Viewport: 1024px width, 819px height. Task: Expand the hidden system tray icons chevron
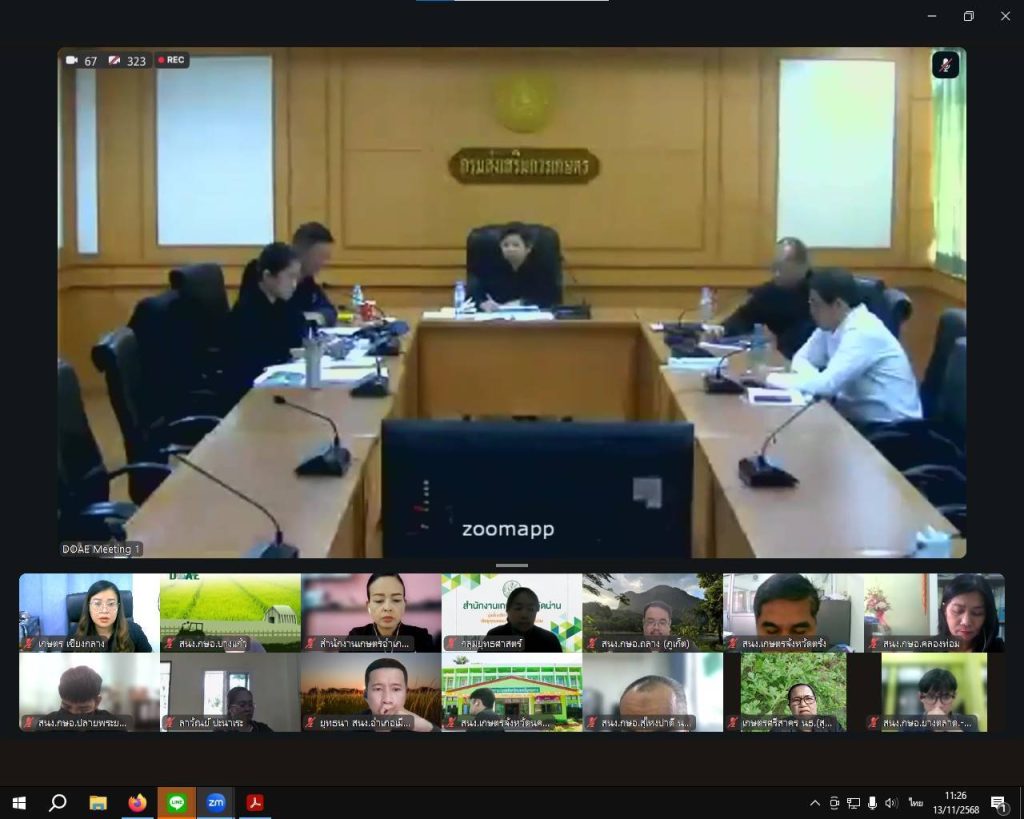click(815, 803)
